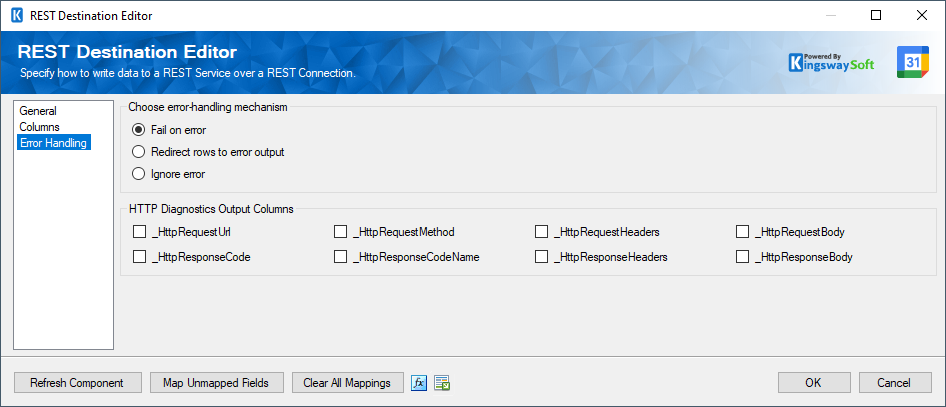Click the Google Calendar icon in header

click(x=912, y=62)
